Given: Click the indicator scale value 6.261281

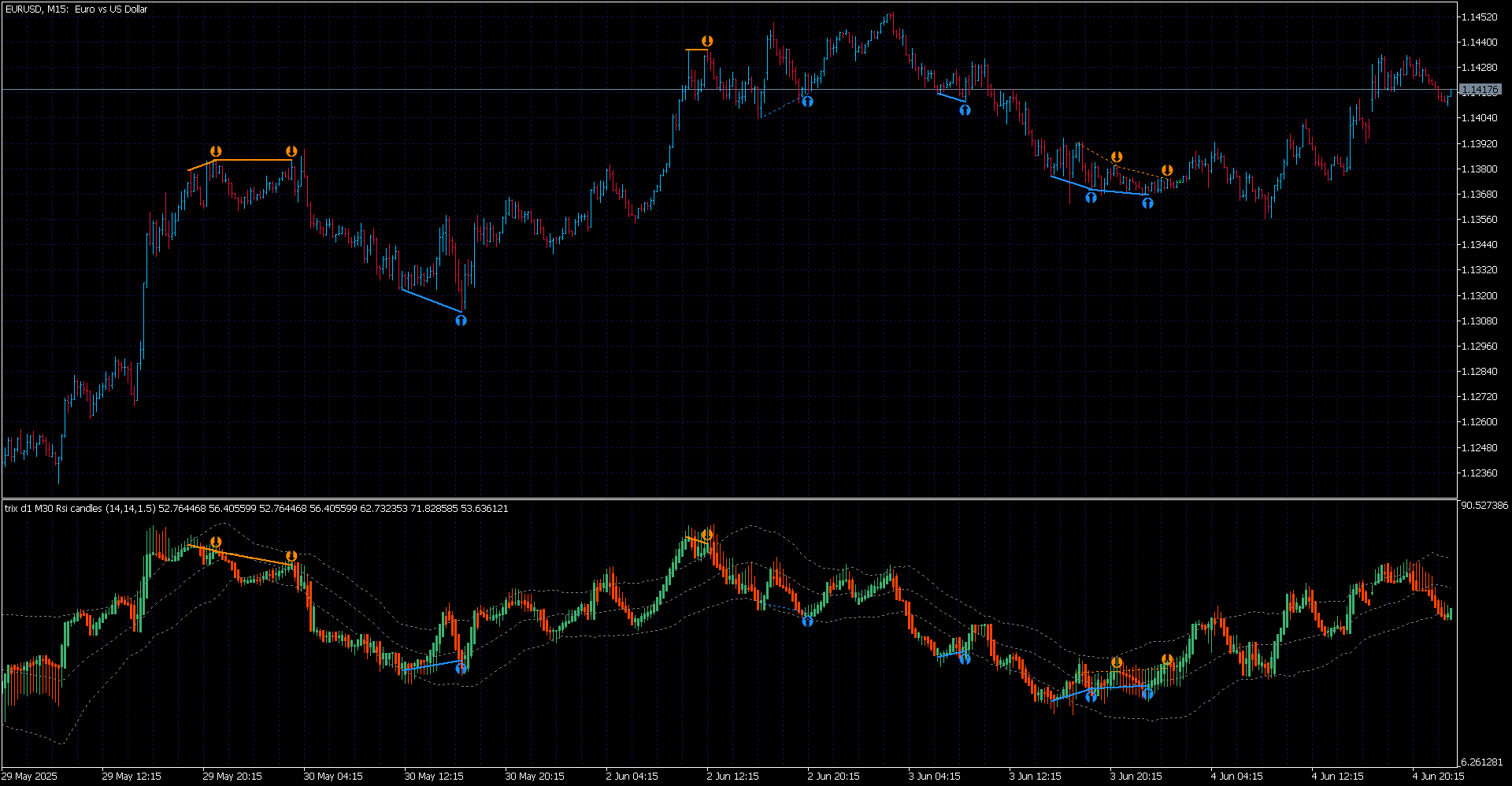Looking at the screenshot, I should point(1481,762).
